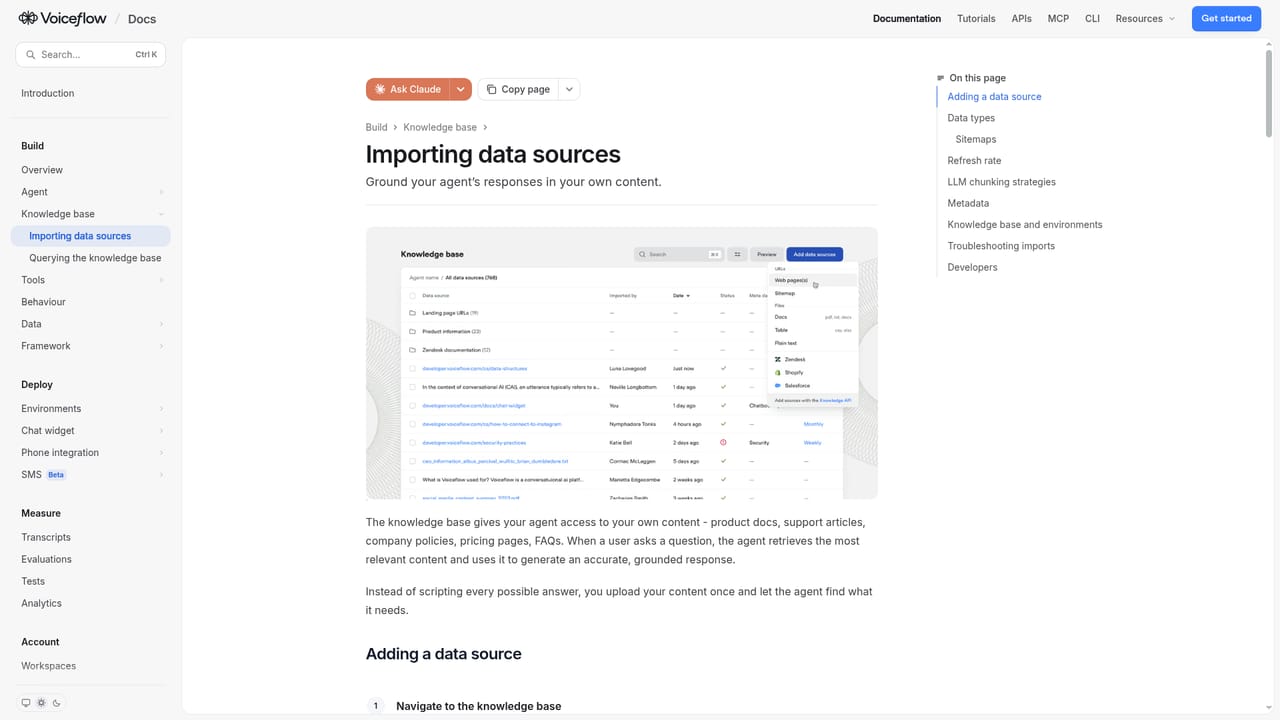
Task: Open the Copy page dropdown arrow
Action: point(569,89)
